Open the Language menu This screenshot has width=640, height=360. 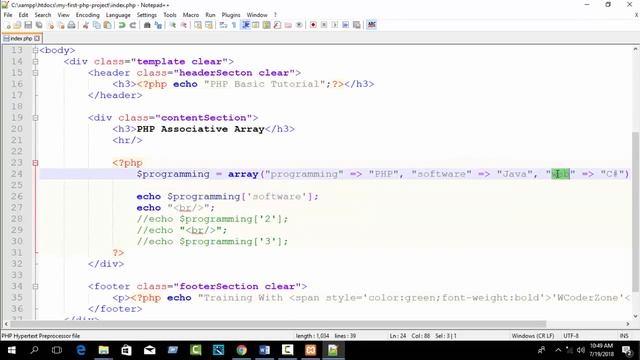click(x=118, y=15)
